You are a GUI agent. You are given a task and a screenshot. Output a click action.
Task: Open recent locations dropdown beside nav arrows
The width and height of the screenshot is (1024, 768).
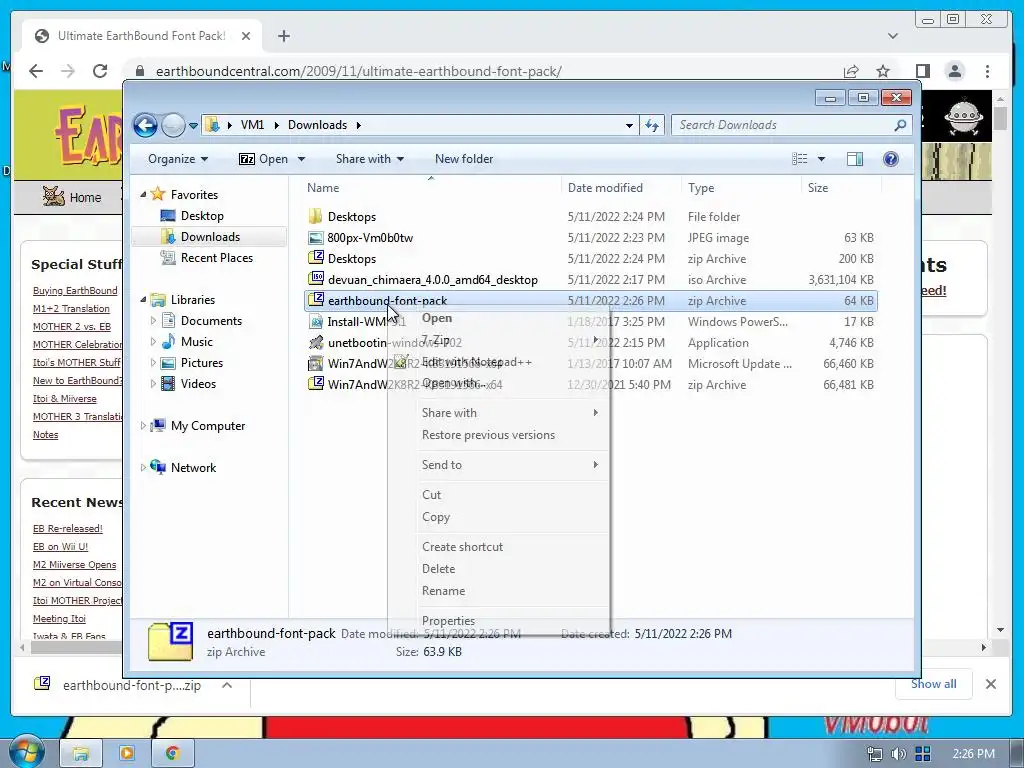(x=193, y=125)
